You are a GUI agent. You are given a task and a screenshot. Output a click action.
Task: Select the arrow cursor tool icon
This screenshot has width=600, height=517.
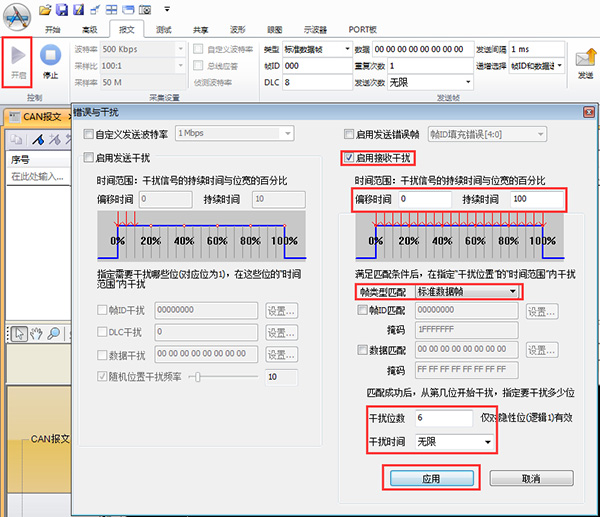[19, 334]
